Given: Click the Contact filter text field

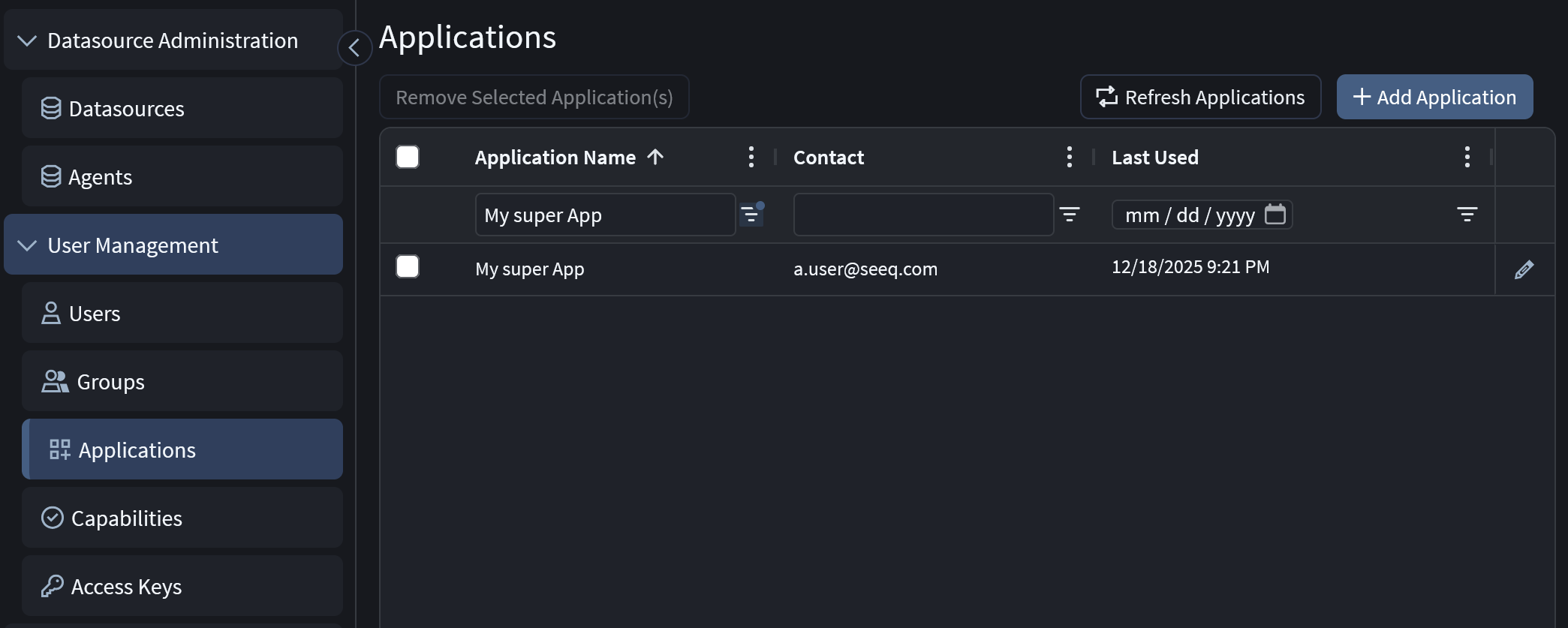Looking at the screenshot, I should point(923,215).
